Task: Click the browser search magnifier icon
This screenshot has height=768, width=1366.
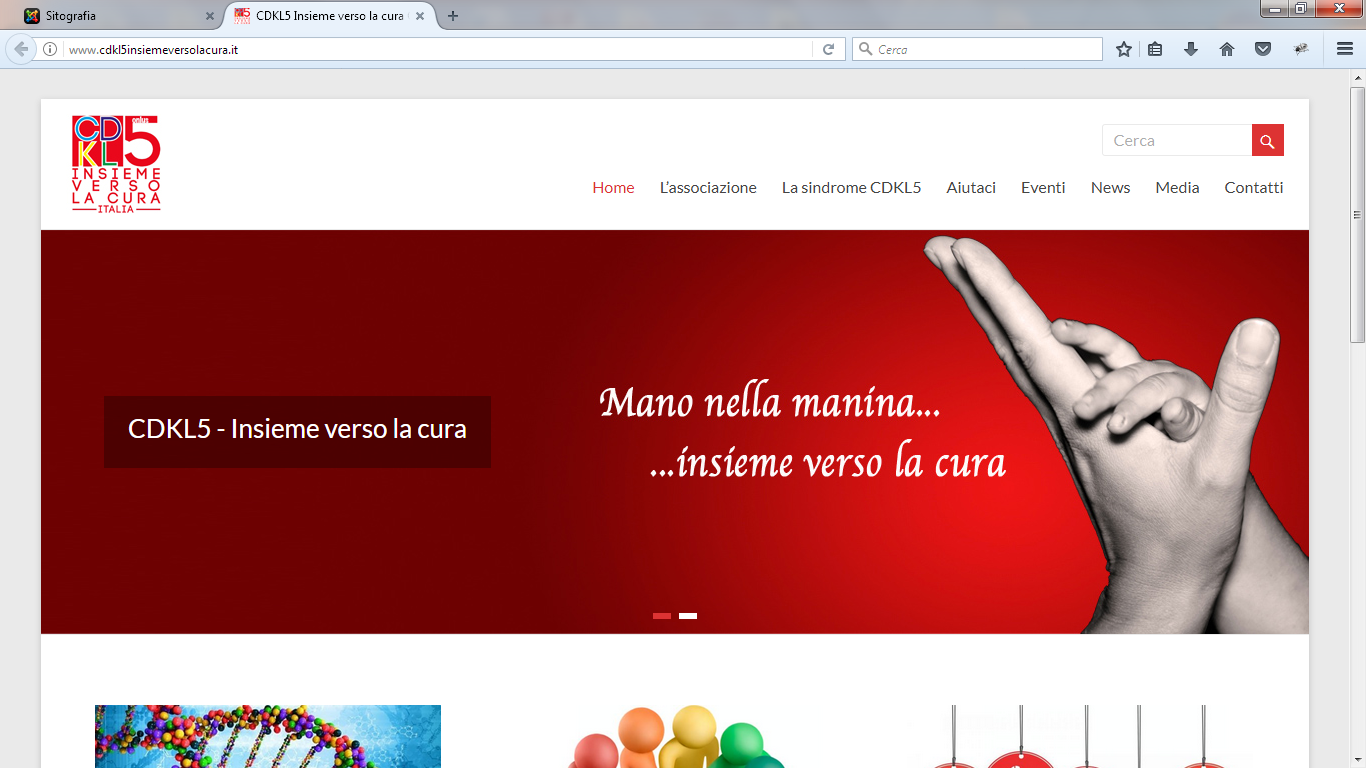Action: click(x=865, y=49)
